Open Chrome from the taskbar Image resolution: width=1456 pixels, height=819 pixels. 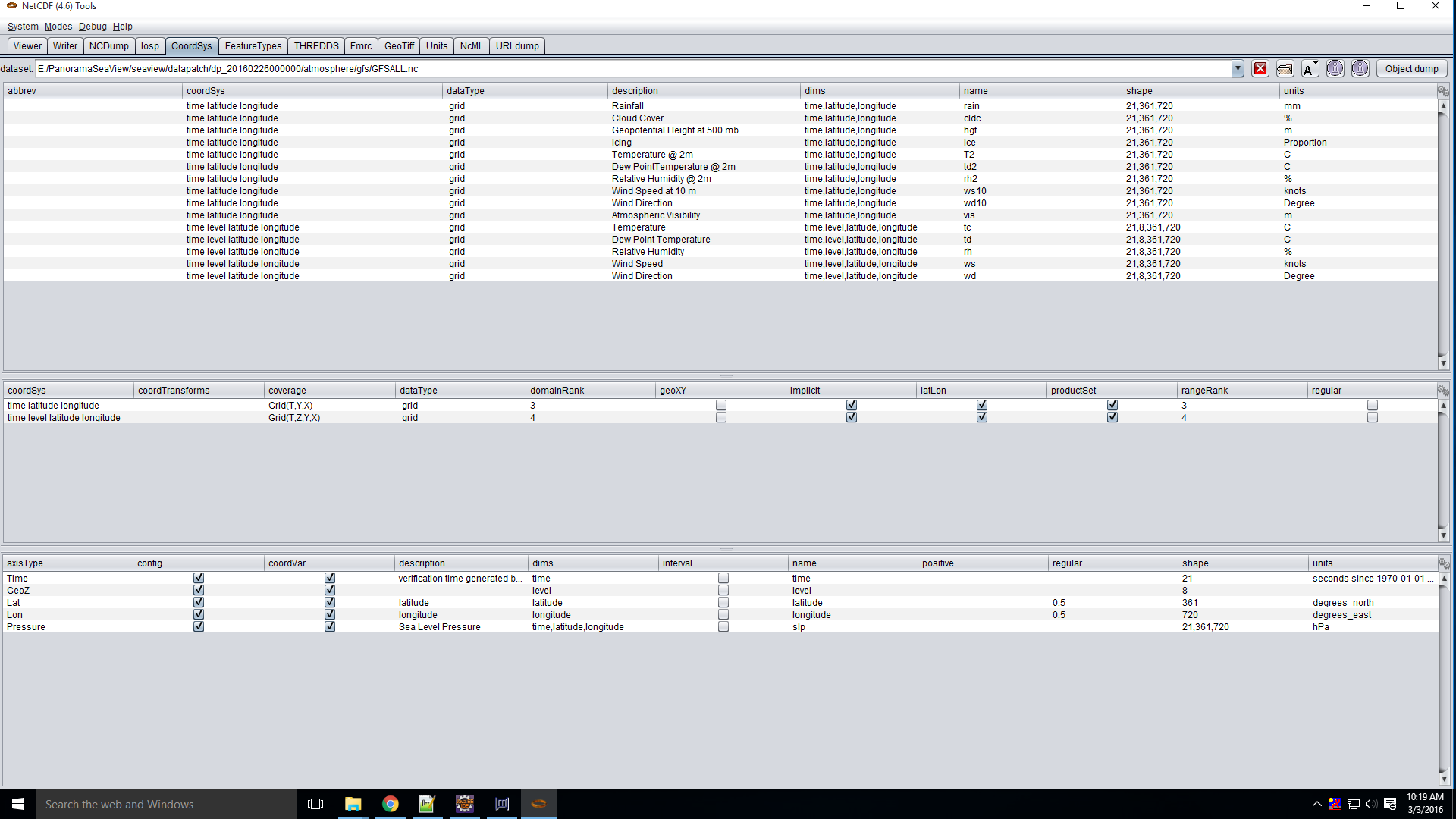pyautogui.click(x=390, y=804)
